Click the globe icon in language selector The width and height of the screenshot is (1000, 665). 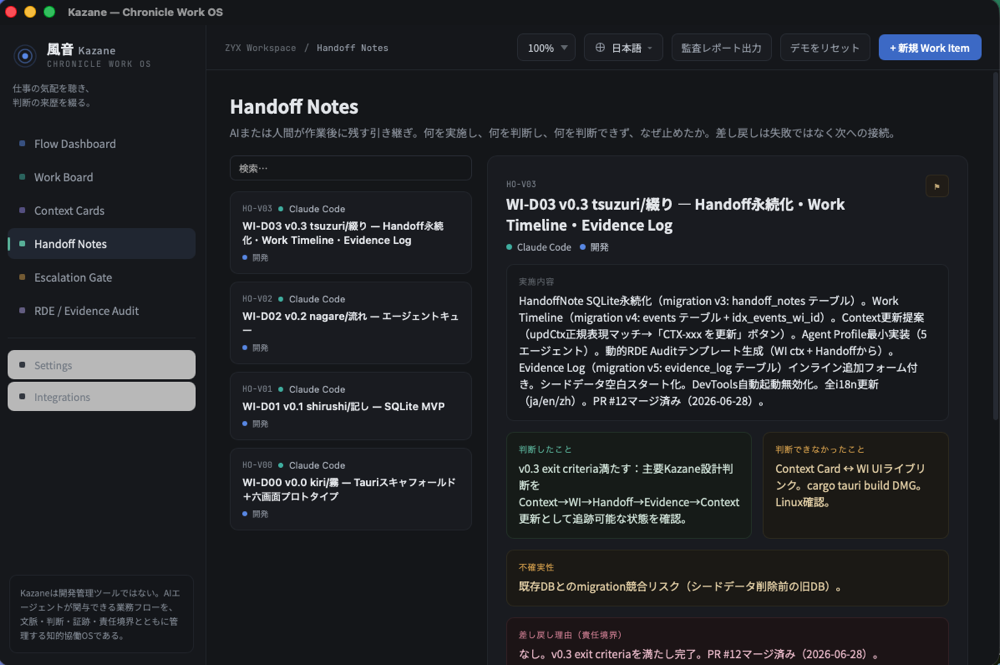tap(600, 48)
